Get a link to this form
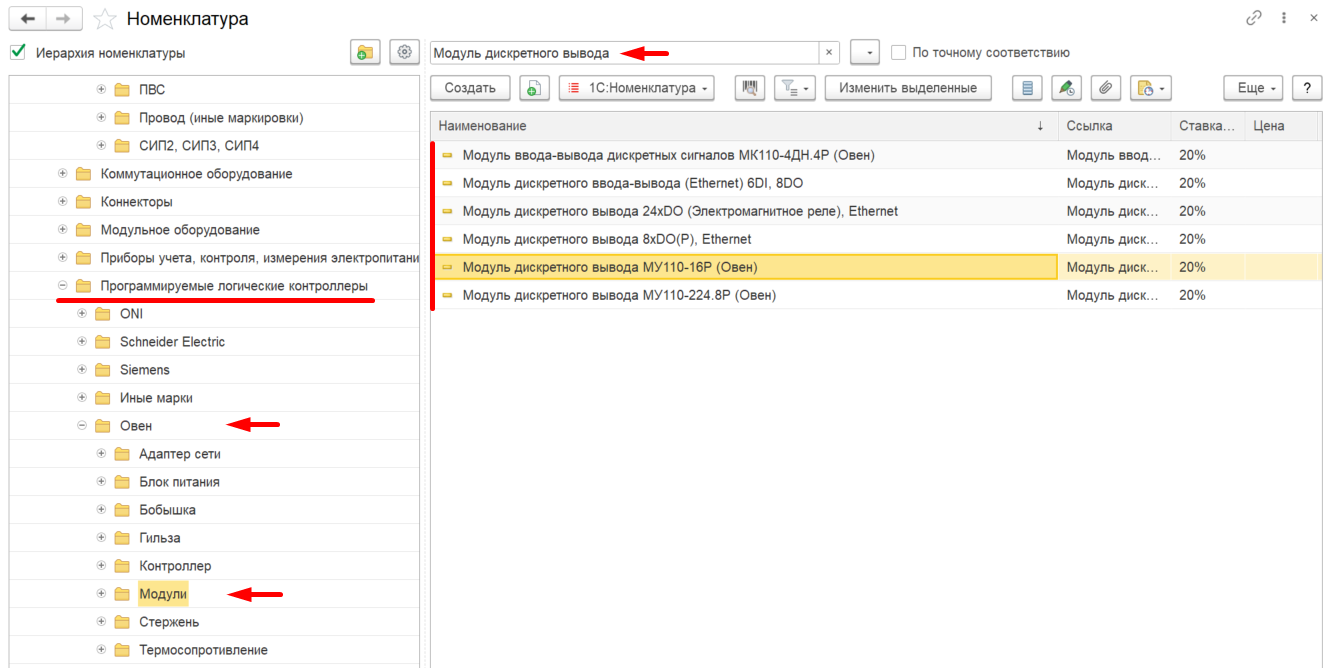Viewport: 1327px width, 668px height. (1253, 18)
